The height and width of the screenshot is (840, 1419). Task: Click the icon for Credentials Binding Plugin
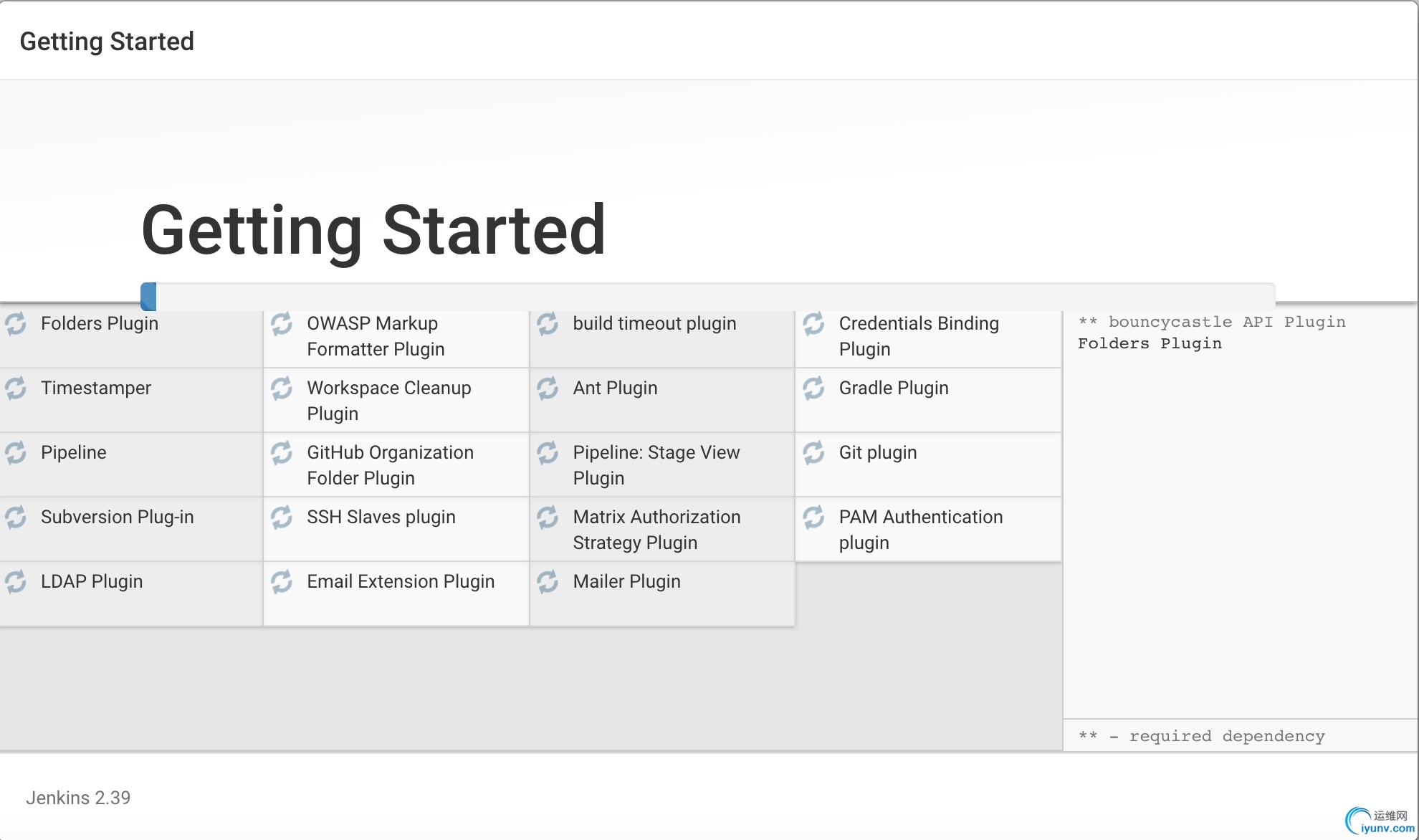[813, 323]
